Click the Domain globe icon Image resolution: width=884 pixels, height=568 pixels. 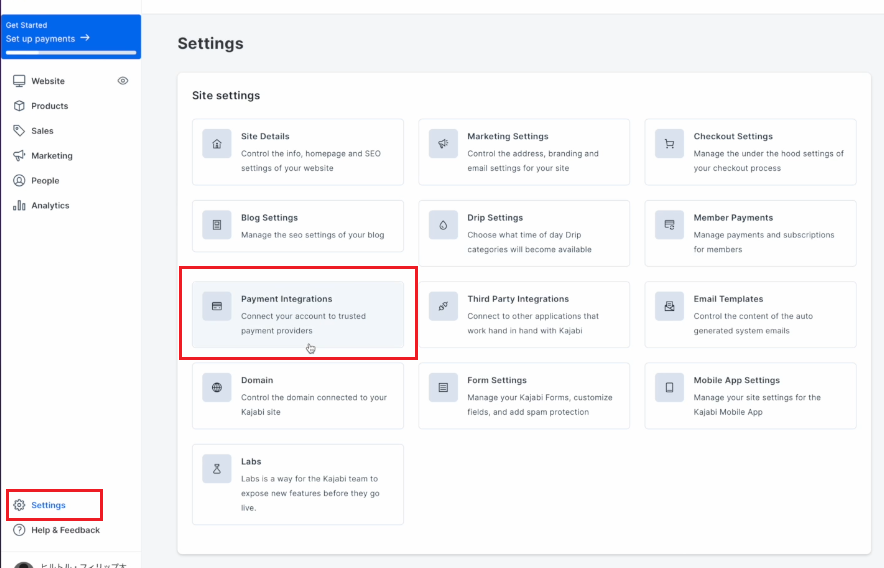point(217,388)
